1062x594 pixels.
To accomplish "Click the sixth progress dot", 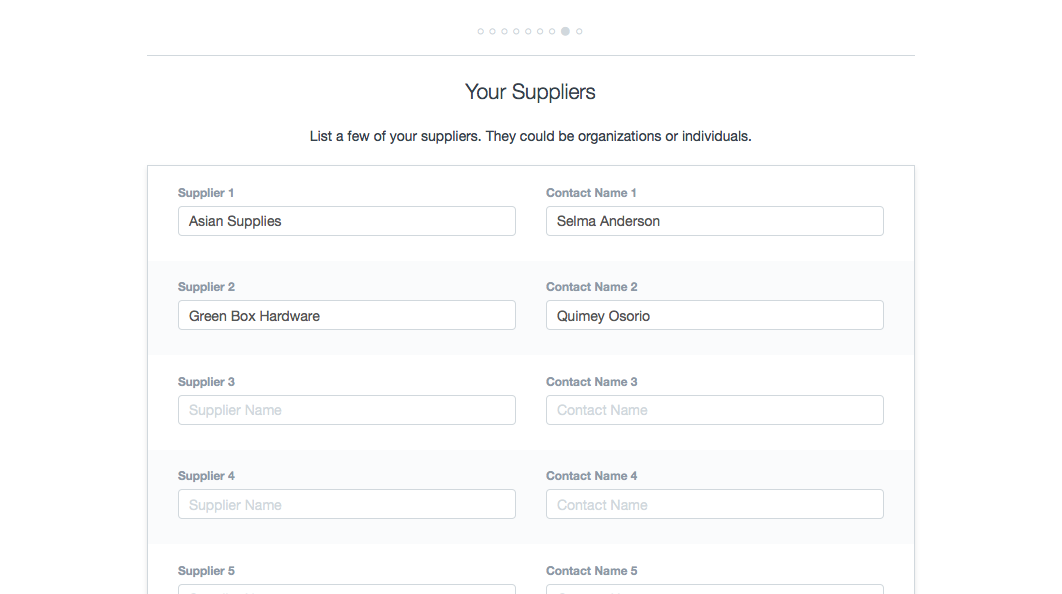I will (541, 32).
